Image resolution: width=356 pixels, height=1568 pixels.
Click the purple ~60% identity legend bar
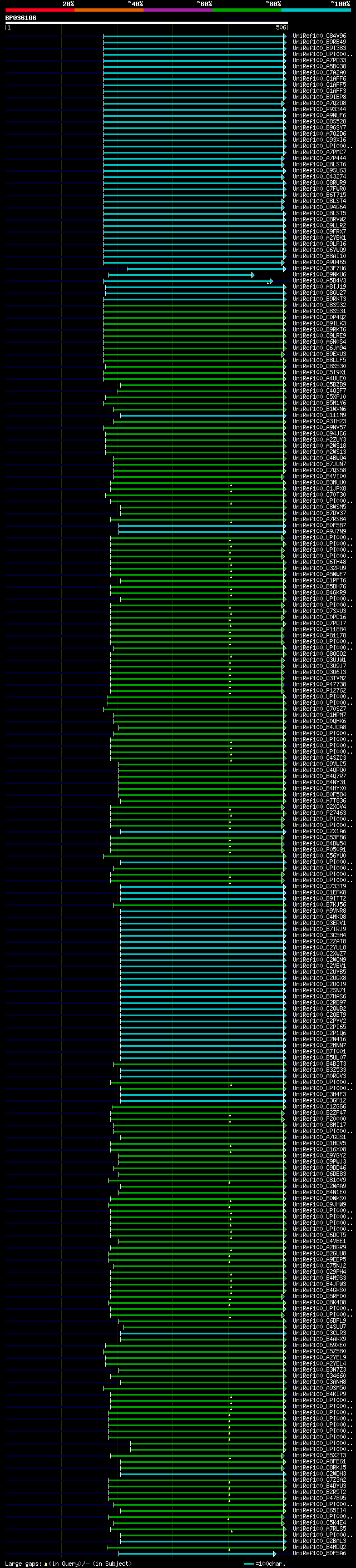[179, 10]
